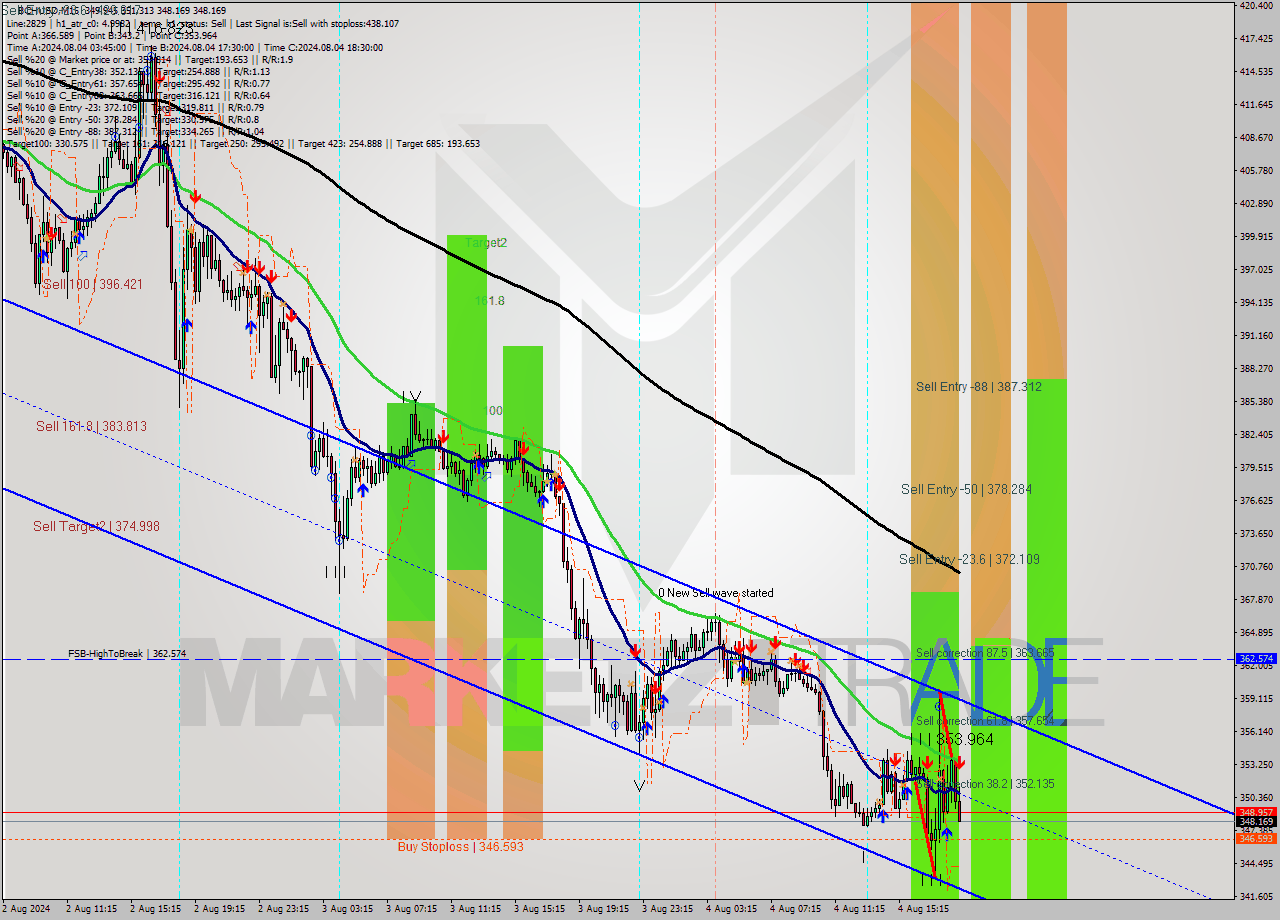Click the 420.00 price axis label
The image size is (1280, 920).
coord(1256,5)
